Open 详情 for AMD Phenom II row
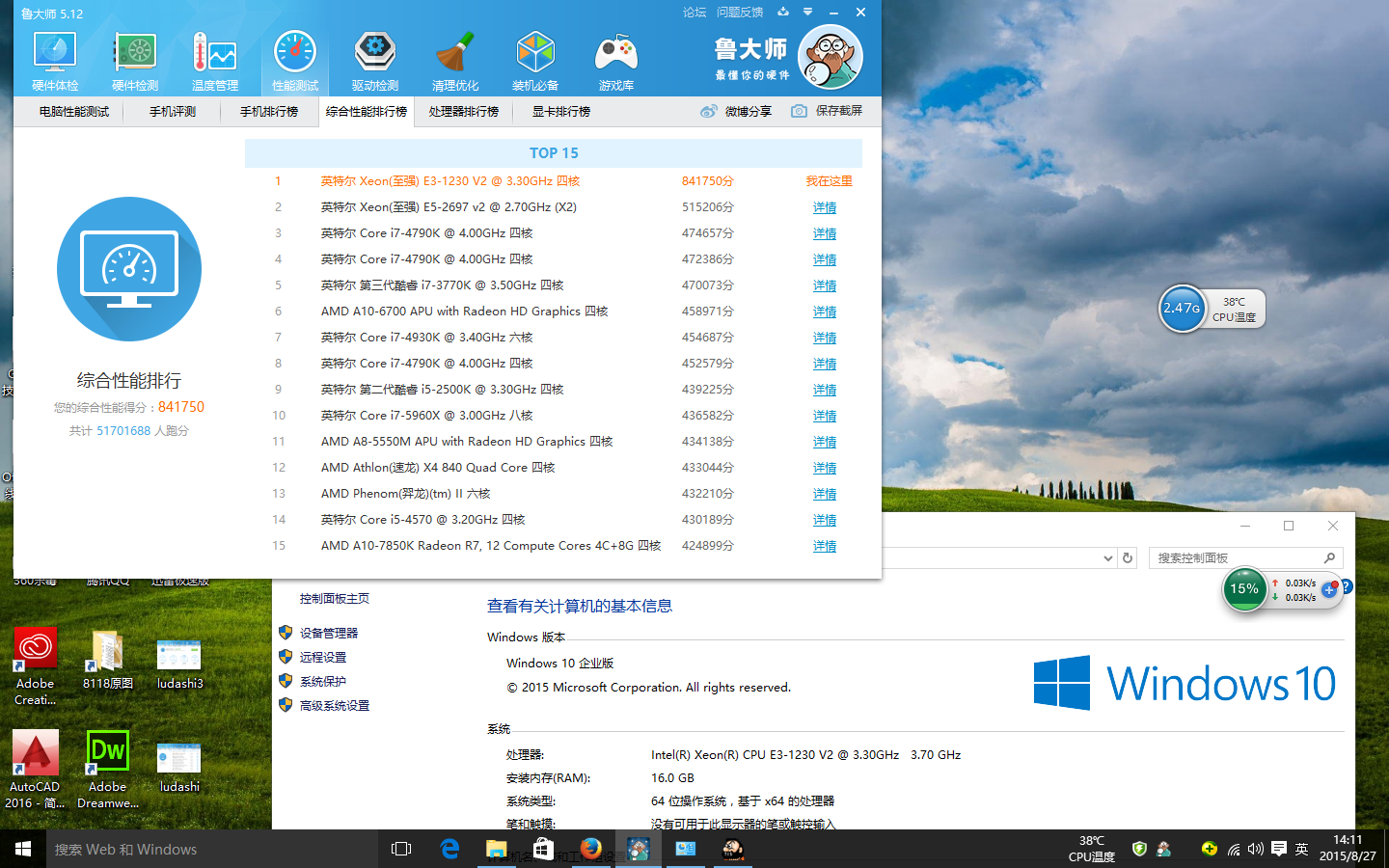The height and width of the screenshot is (868, 1389). click(x=825, y=494)
